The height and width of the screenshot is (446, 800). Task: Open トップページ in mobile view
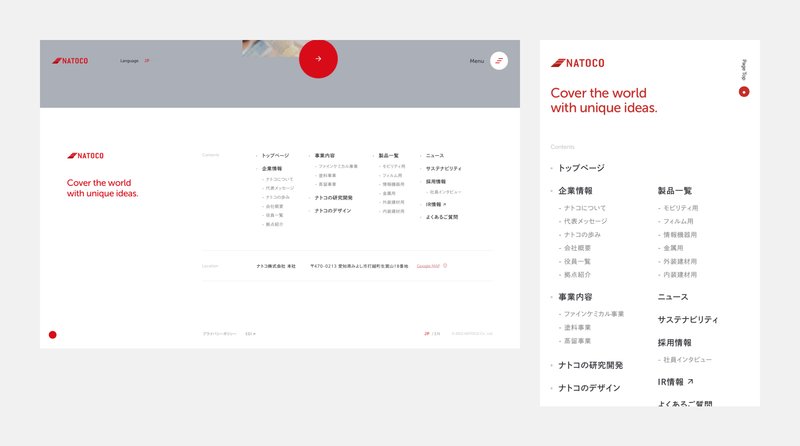pyautogui.click(x=581, y=168)
